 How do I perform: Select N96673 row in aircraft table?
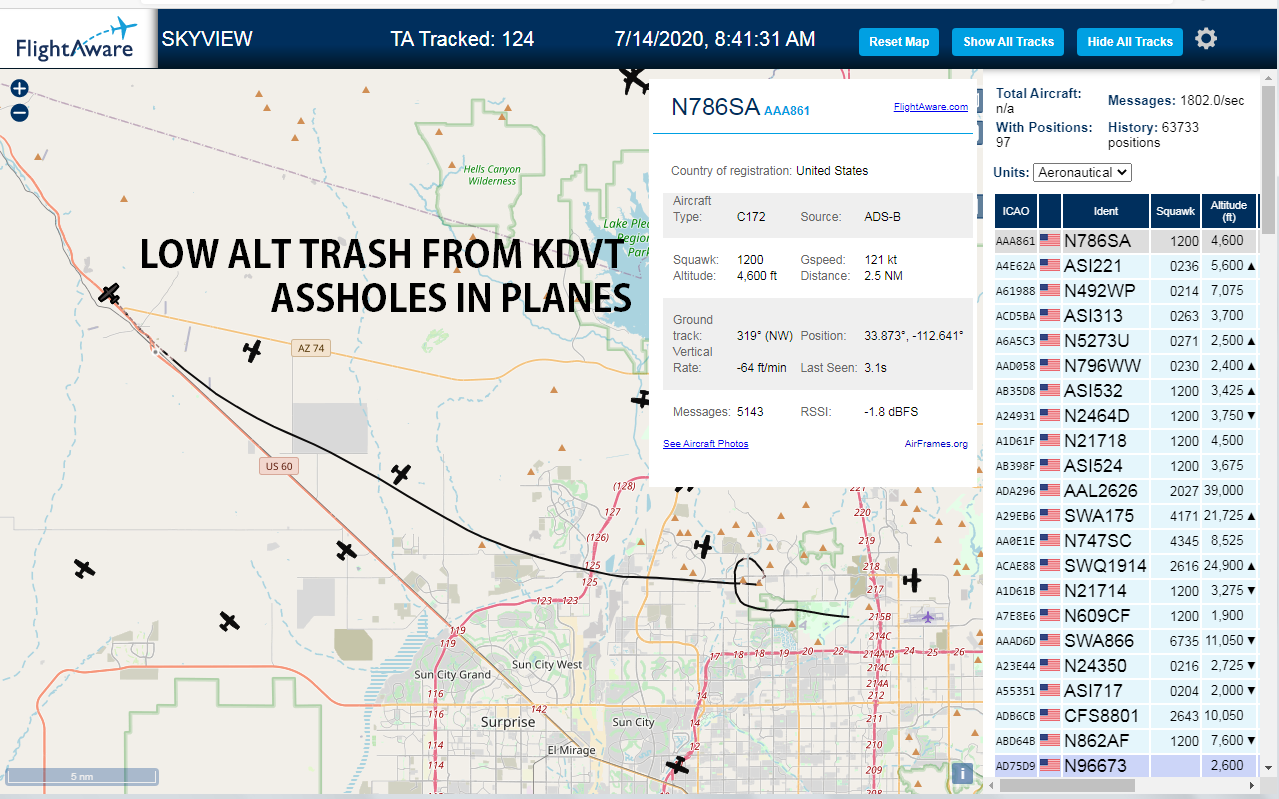(x=1126, y=766)
